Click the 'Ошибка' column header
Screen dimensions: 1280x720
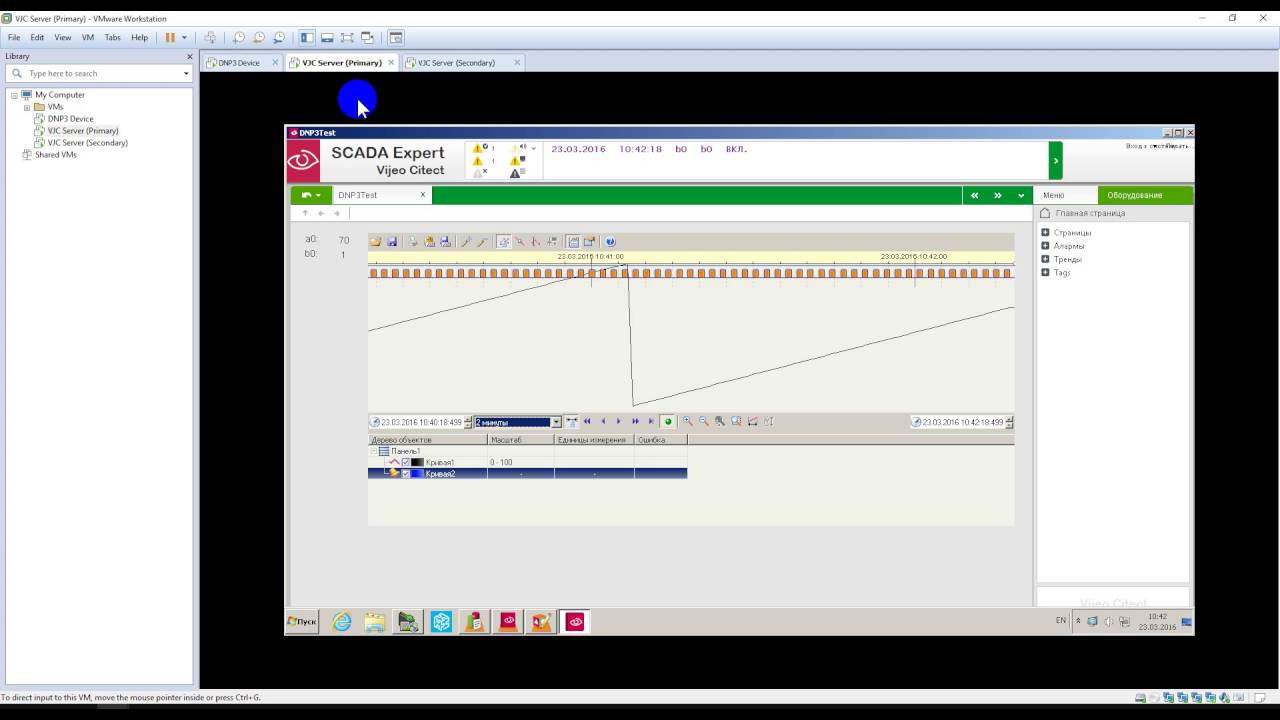660,440
